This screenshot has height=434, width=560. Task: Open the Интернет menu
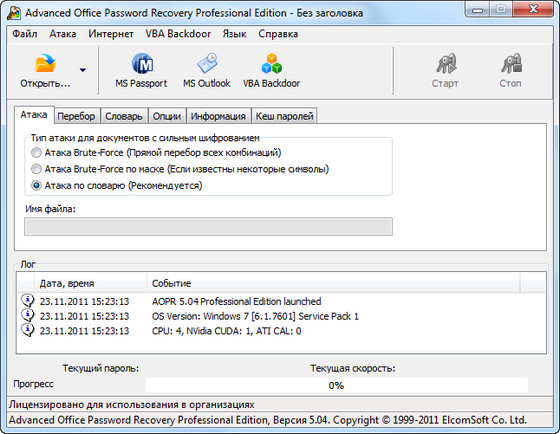click(111, 34)
